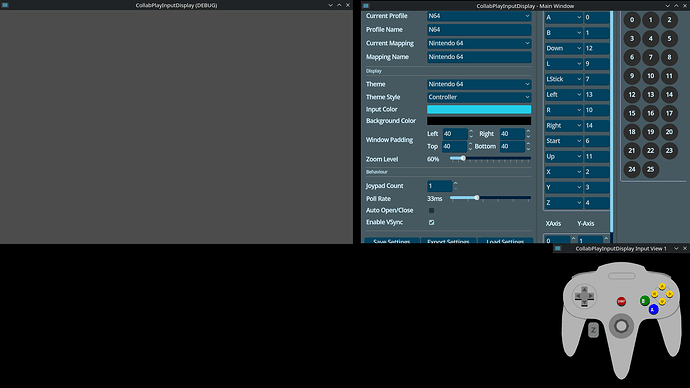Open the DEBUG window title bar dropdown arrow
The height and width of the screenshot is (388, 690).
click(x=330, y=5)
